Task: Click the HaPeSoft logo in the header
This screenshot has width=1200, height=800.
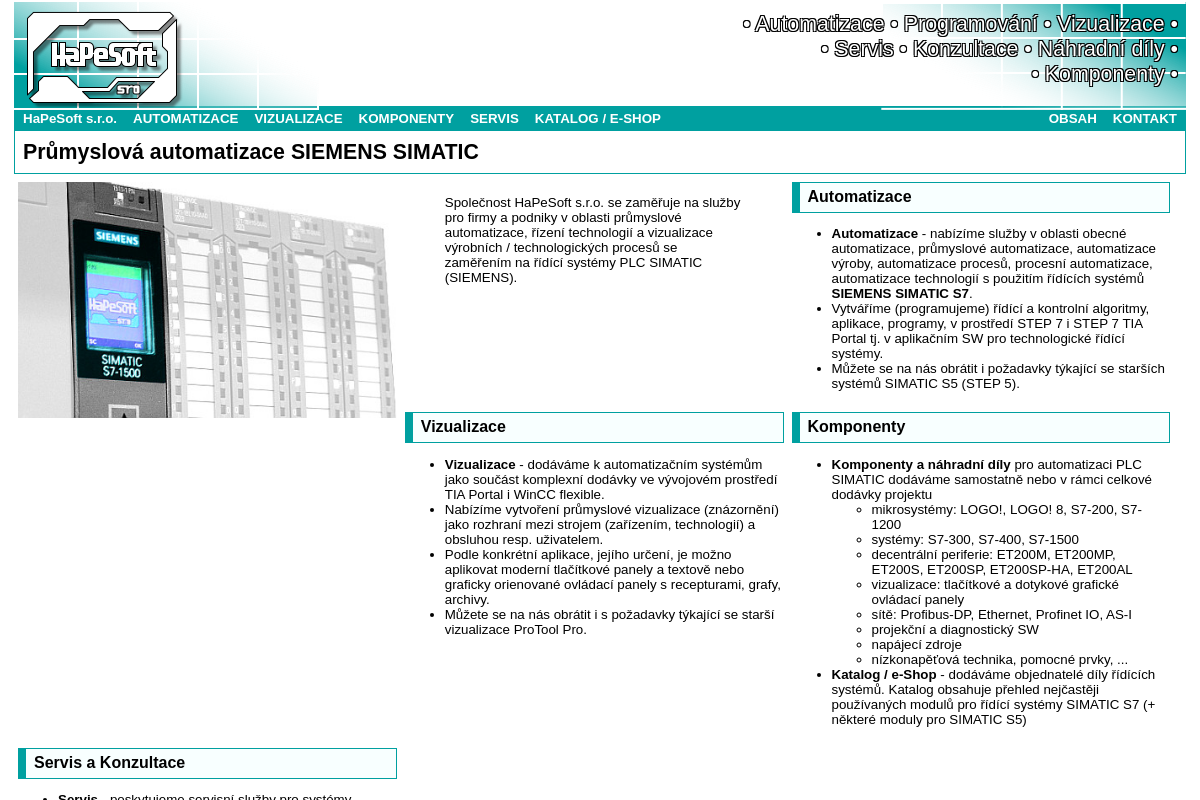Action: point(102,57)
